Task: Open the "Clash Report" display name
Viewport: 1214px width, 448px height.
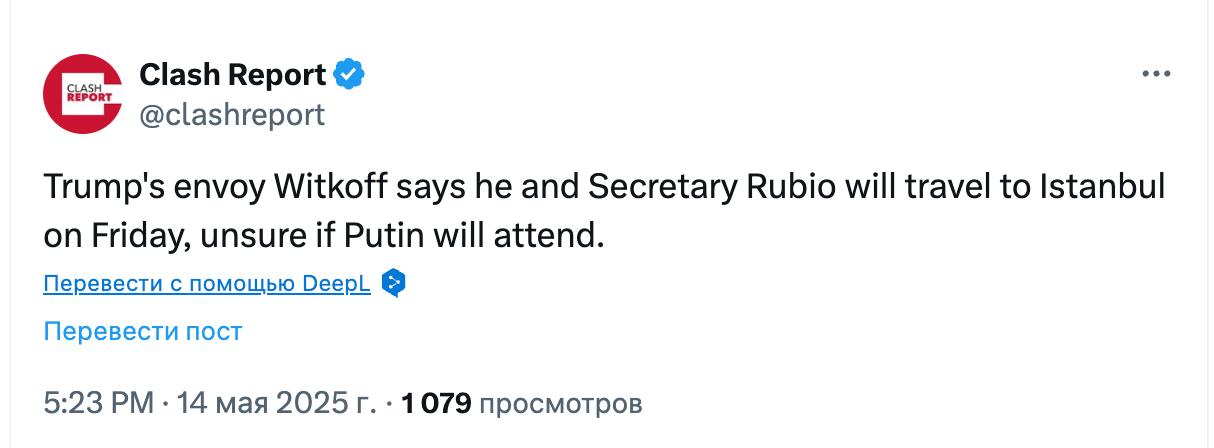Action: click(x=232, y=74)
